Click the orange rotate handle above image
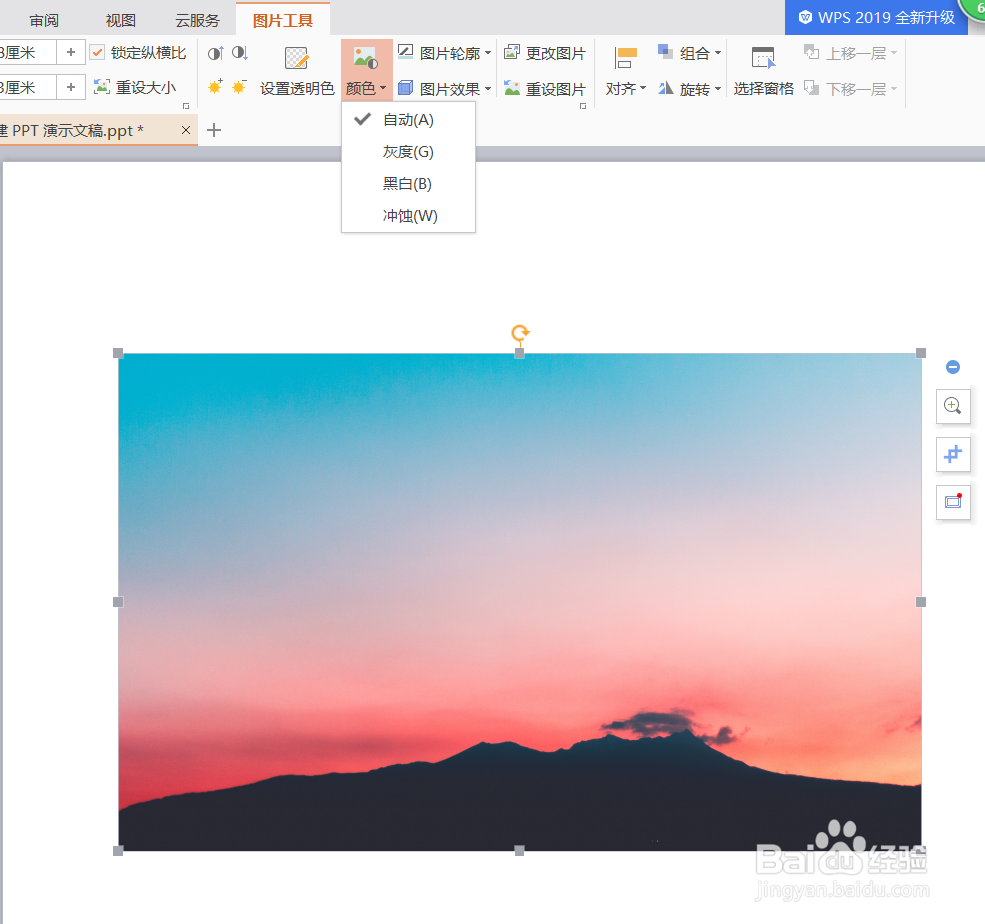The image size is (985, 924). click(520, 333)
